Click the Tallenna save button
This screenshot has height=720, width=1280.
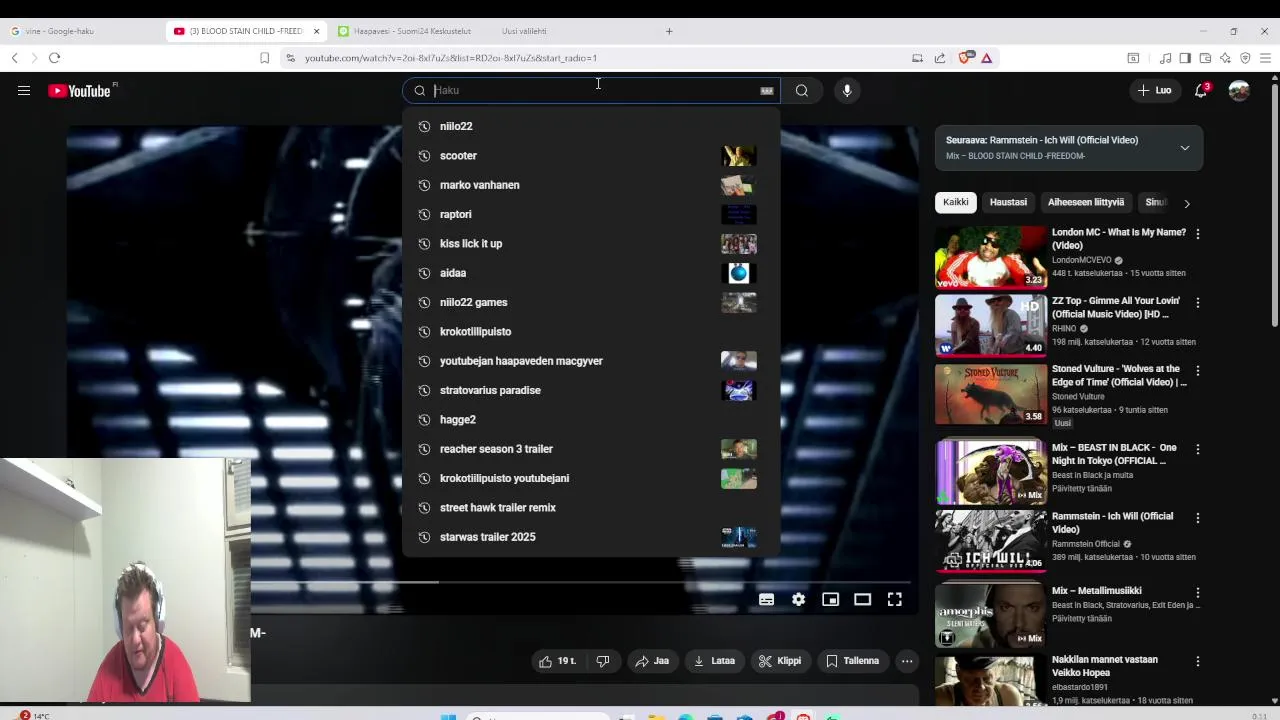click(852, 661)
